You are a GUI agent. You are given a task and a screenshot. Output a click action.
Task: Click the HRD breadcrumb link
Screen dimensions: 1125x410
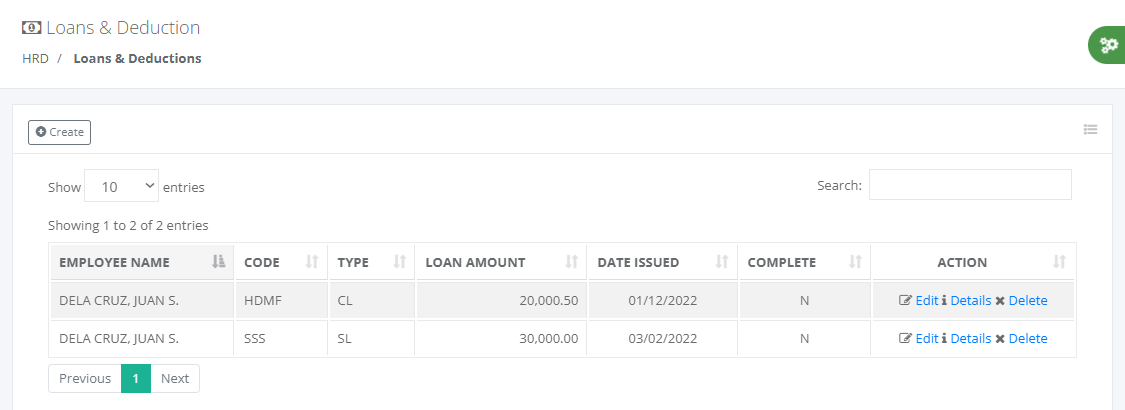click(35, 59)
